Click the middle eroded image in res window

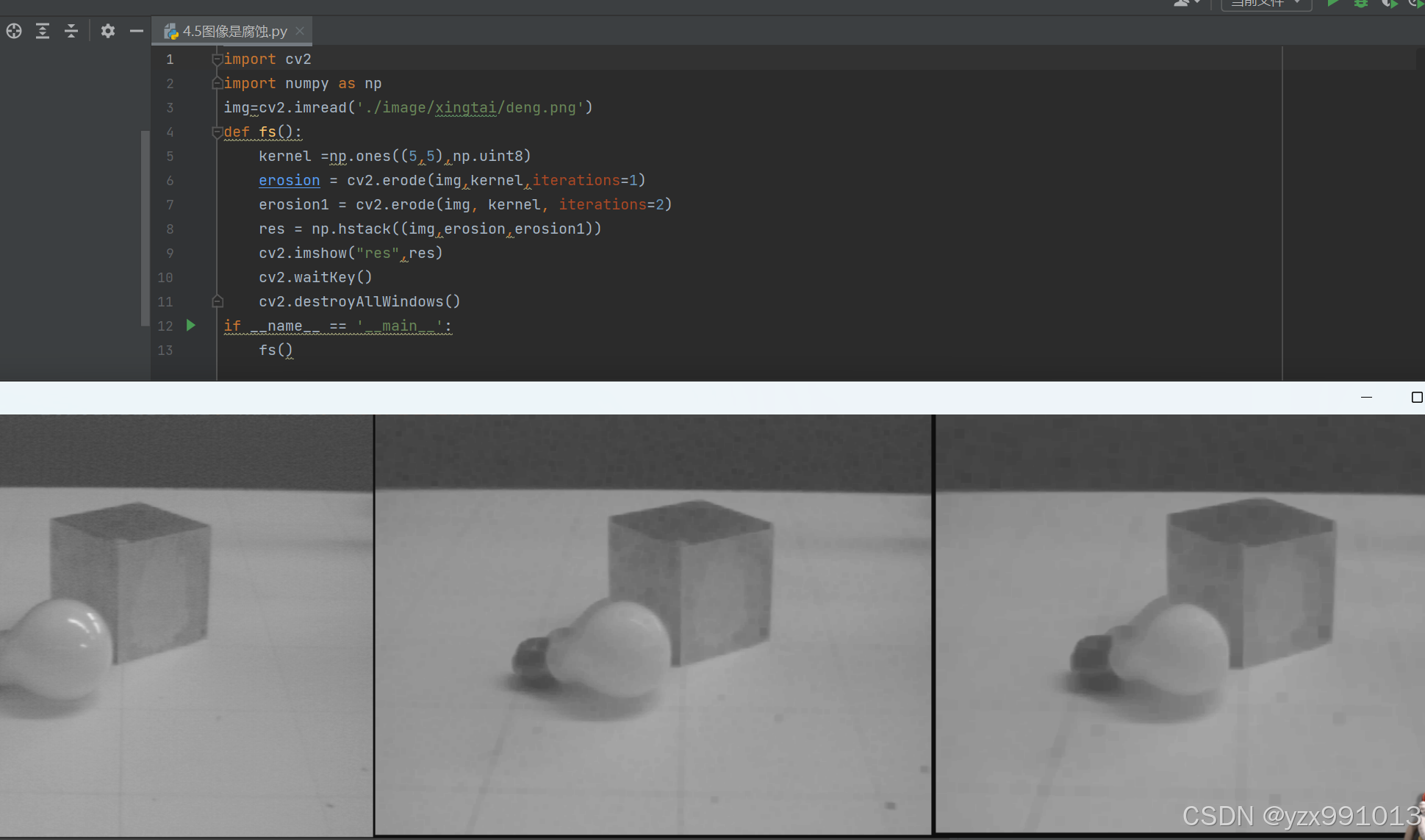click(x=653, y=625)
